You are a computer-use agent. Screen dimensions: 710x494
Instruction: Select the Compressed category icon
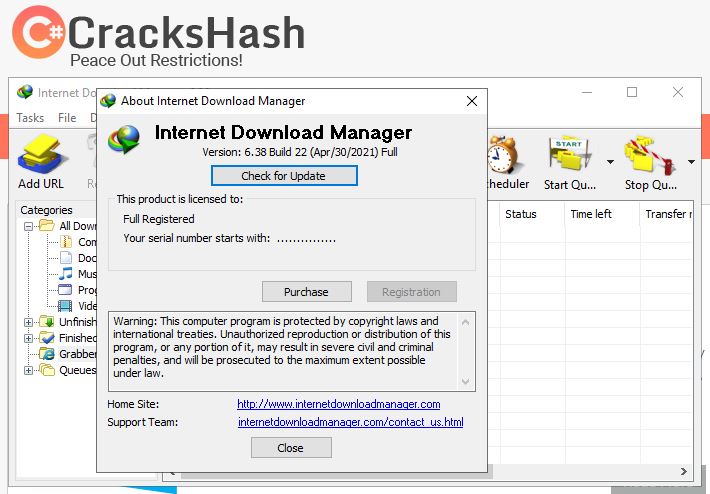pyautogui.click(x=66, y=242)
